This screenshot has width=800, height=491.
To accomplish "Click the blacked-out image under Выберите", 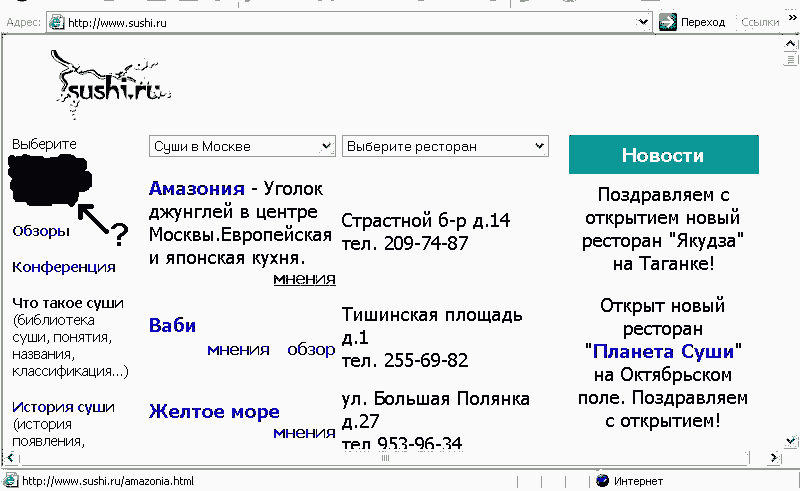I will coord(48,178).
